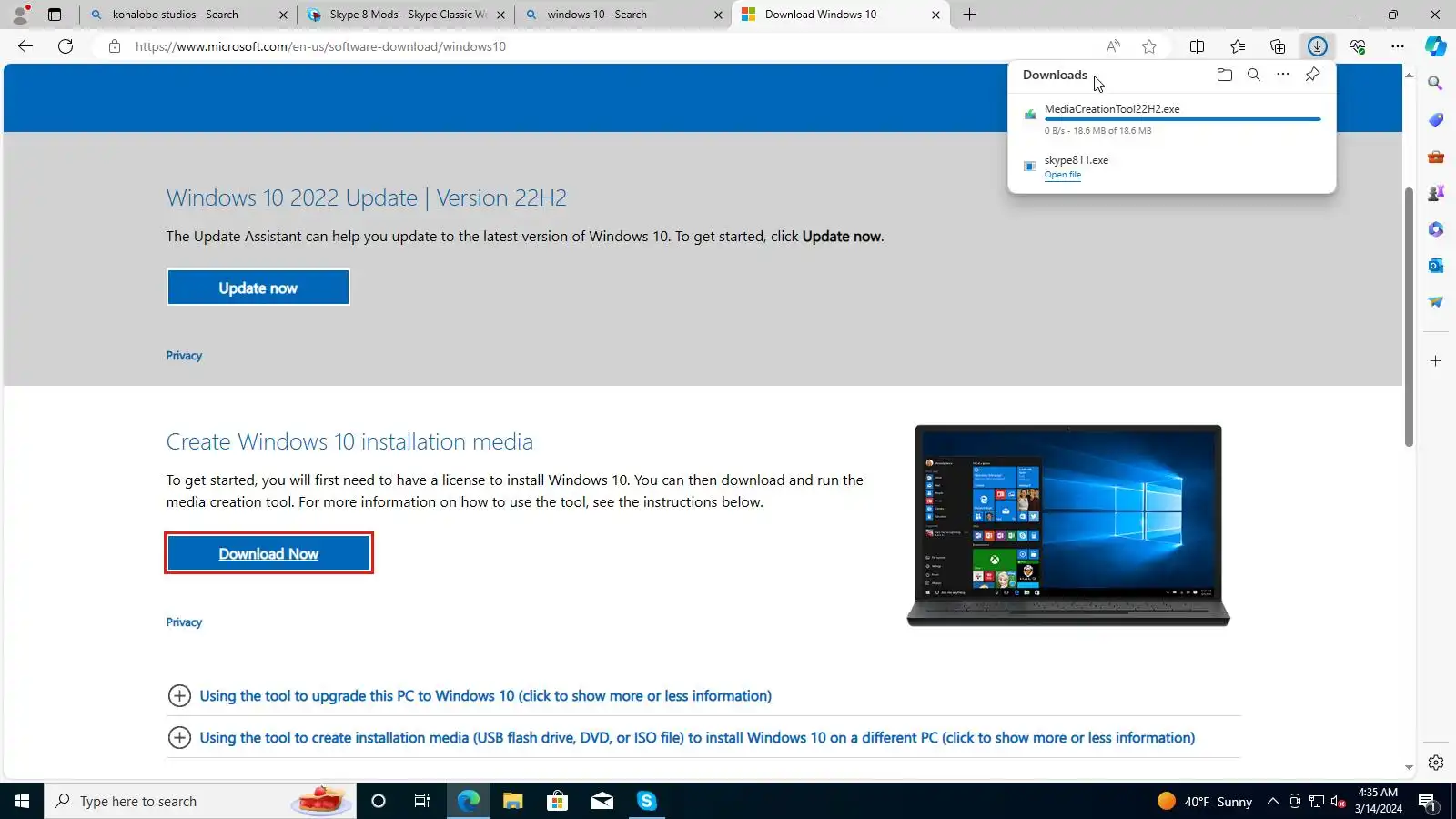Open sidebar Microsoft 365 icon
This screenshot has height=819, width=1456.
pos(1436,229)
